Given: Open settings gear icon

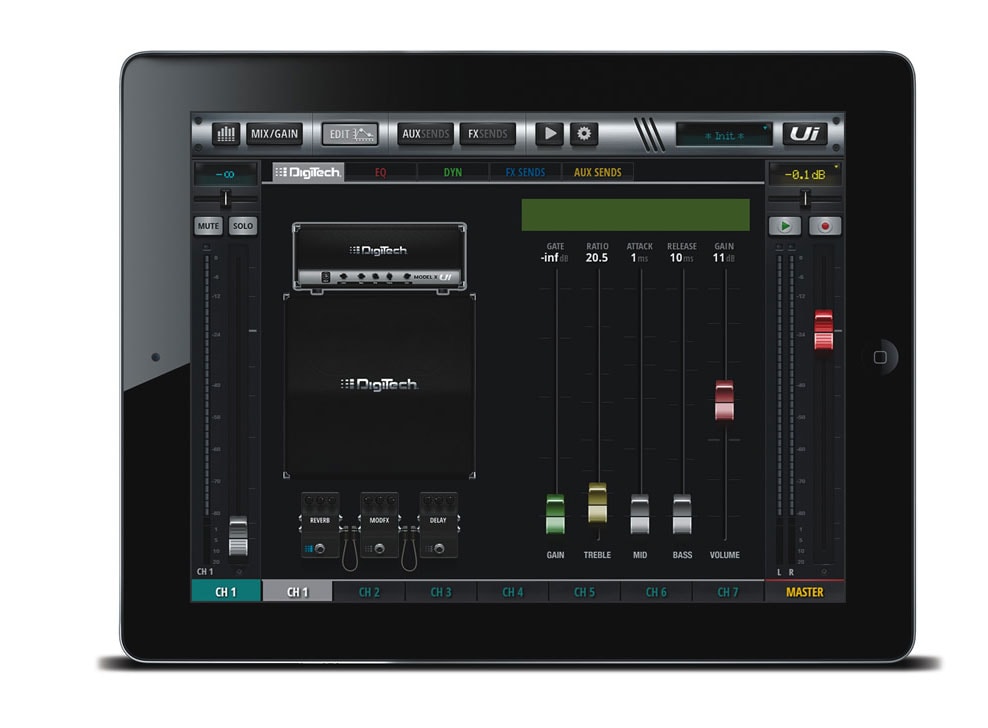Looking at the screenshot, I should coord(584,134).
